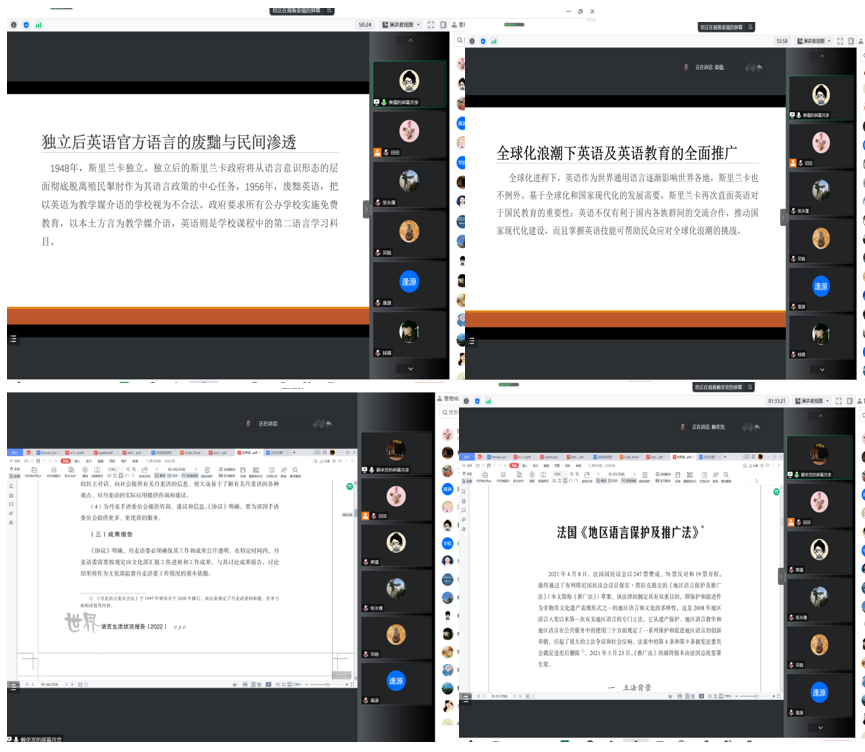Click the viewing-shared-screen banner atop bottom-right window
The height and width of the screenshot is (752, 865).
coord(719,386)
